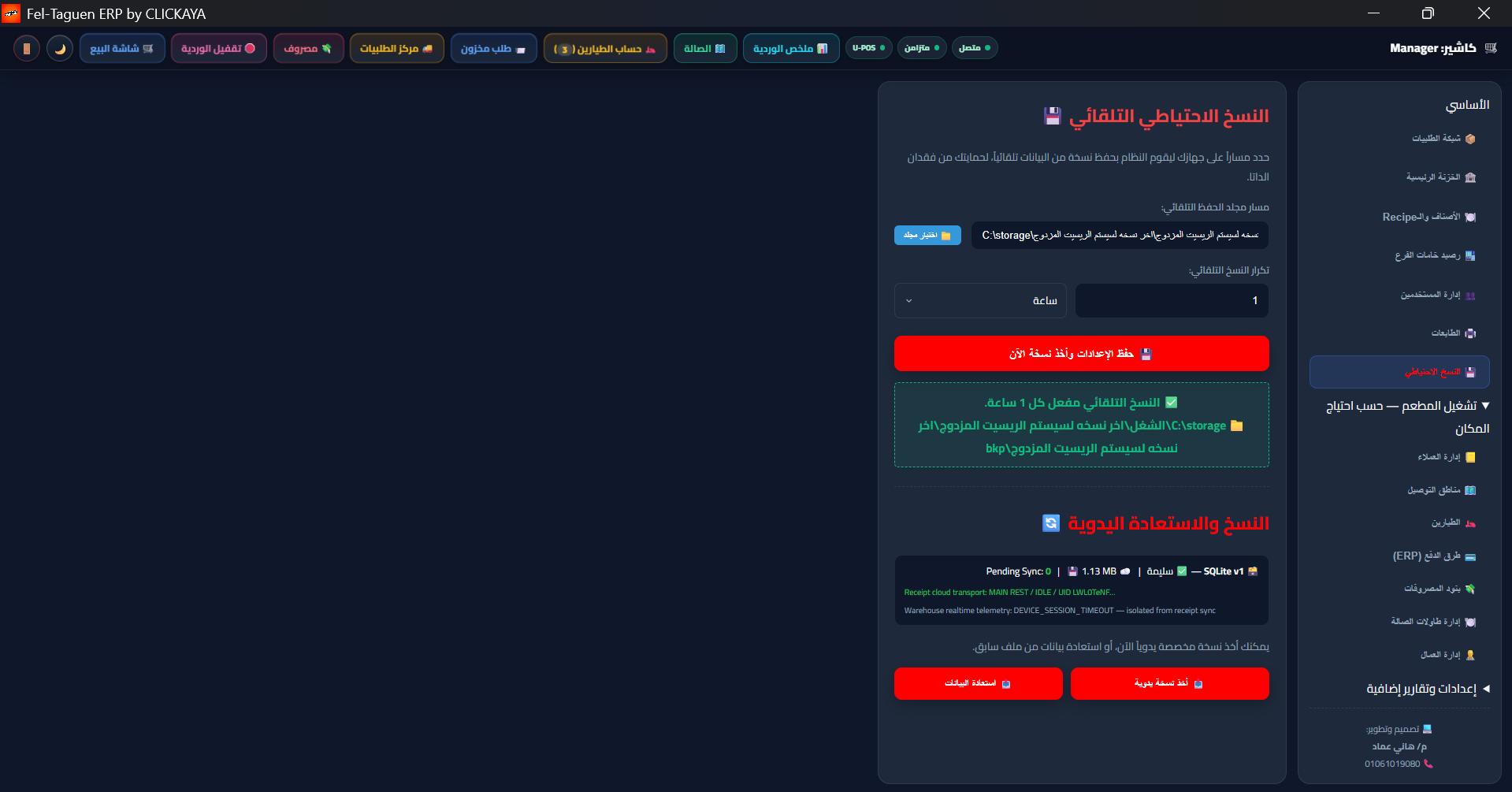Click save settings and backup now button

pos(1081,354)
